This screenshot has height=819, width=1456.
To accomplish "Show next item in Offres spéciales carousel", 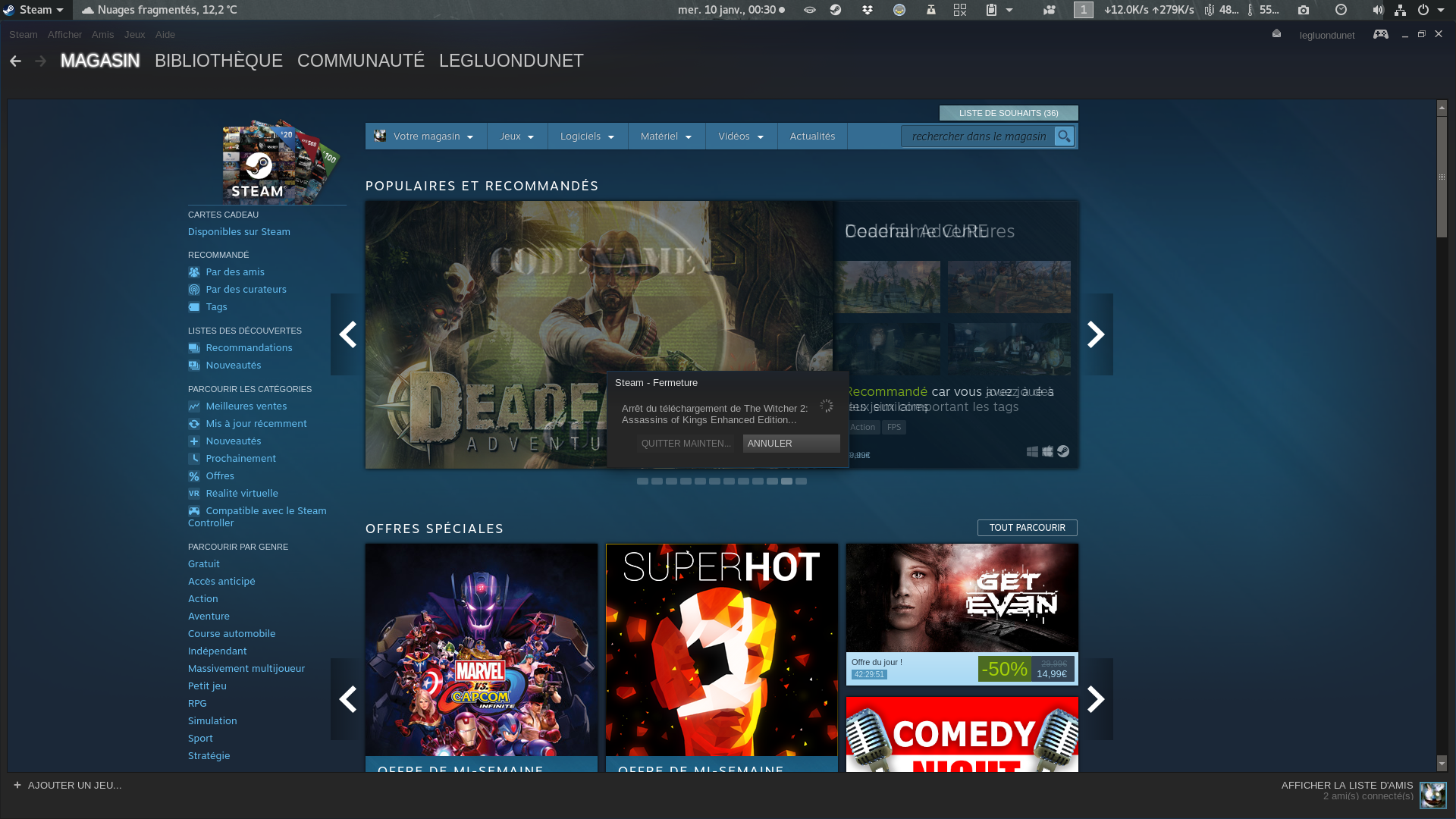I will [1097, 699].
